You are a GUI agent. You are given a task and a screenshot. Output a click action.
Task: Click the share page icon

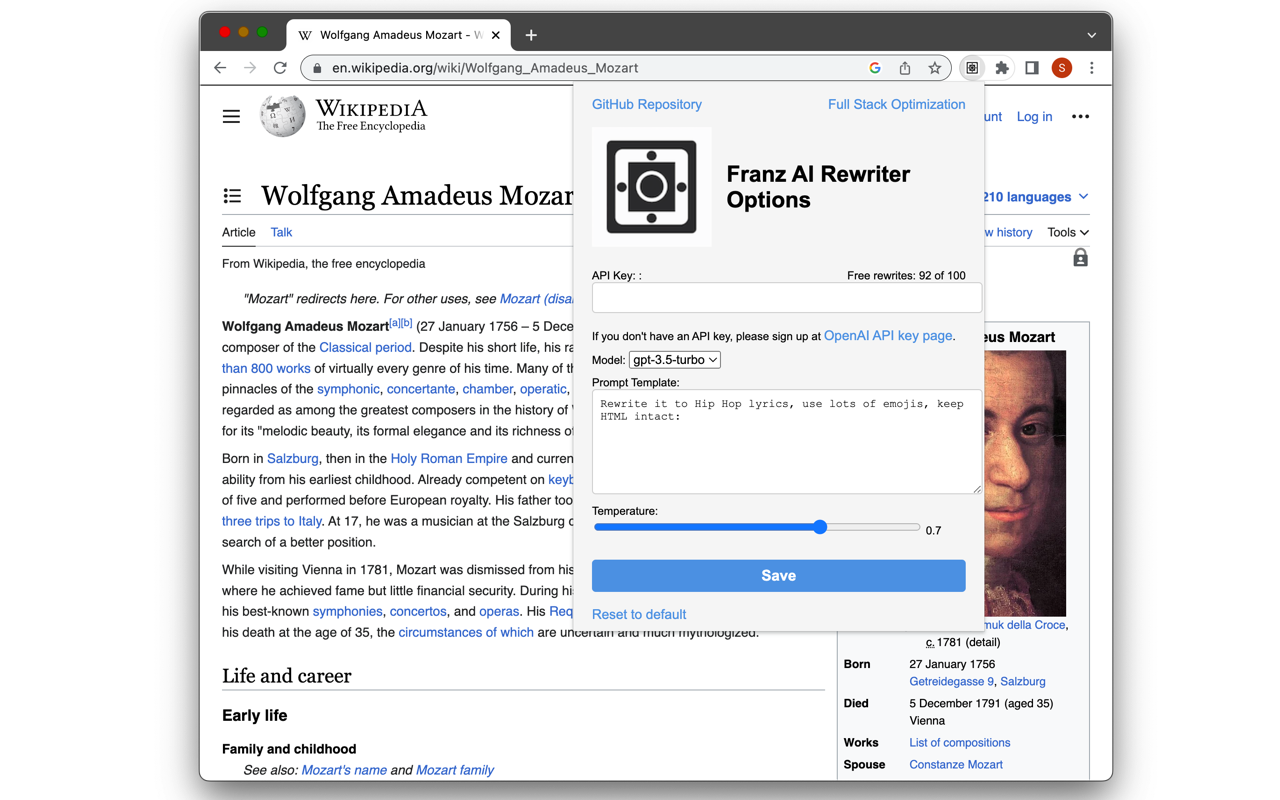905,68
